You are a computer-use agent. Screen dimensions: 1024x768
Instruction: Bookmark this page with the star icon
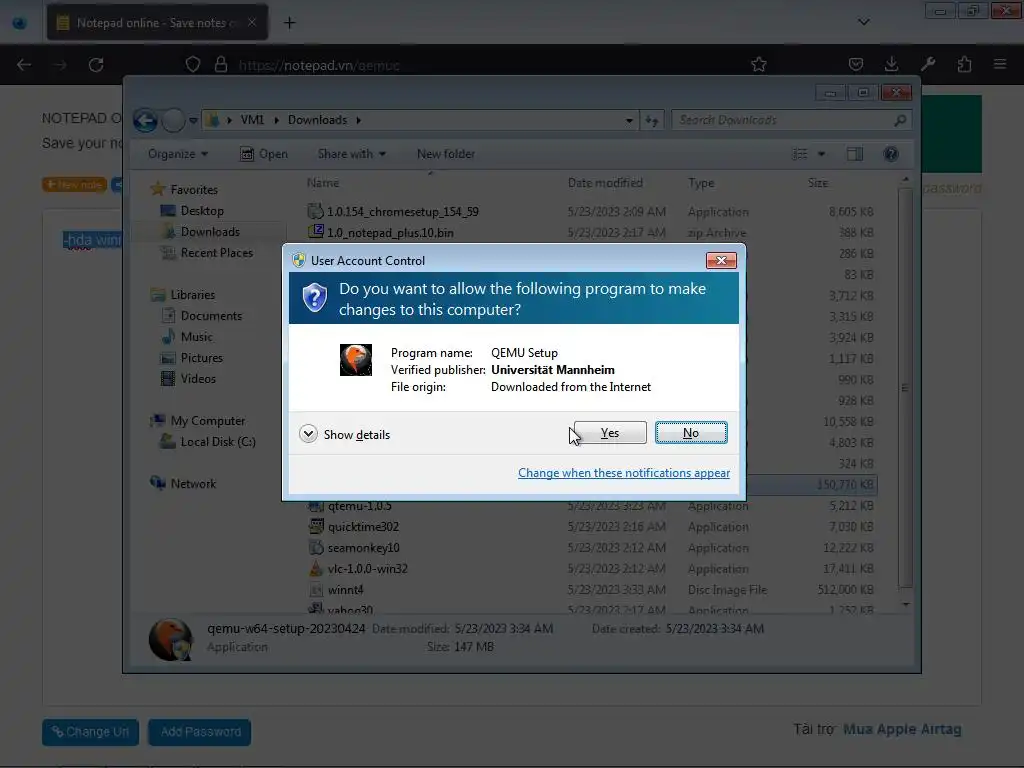pyautogui.click(x=758, y=65)
